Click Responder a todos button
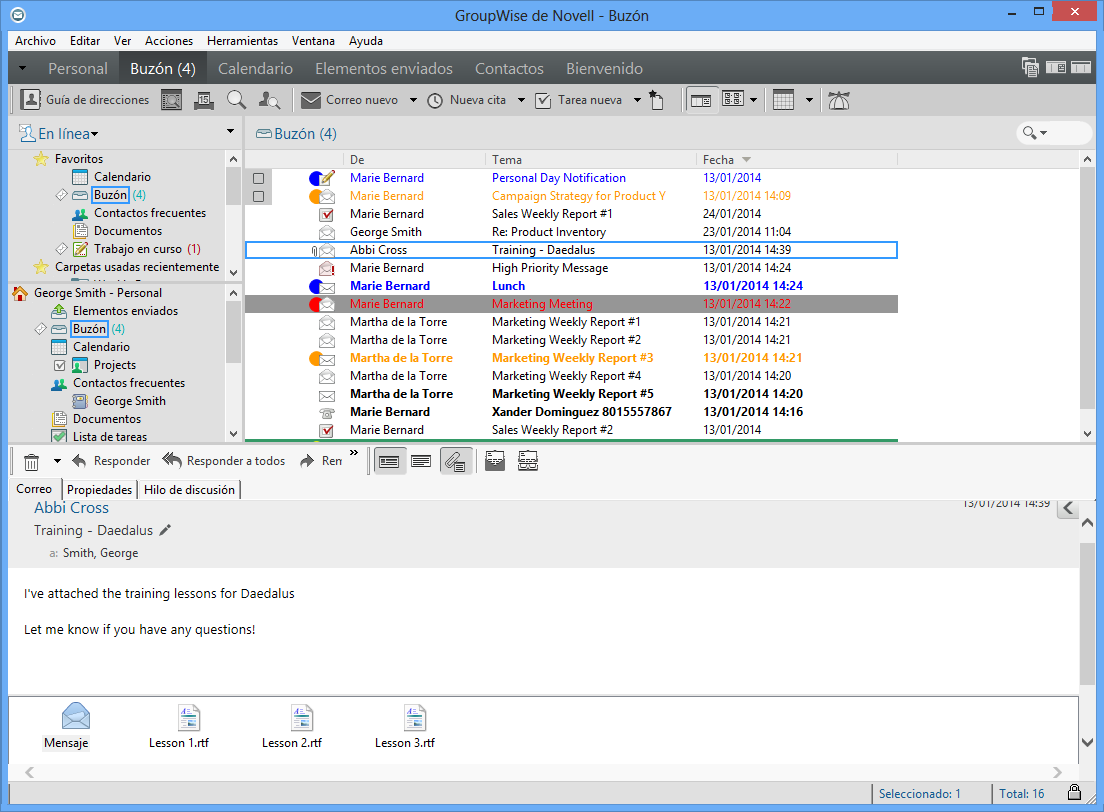The width and height of the screenshot is (1104, 812). click(x=224, y=461)
